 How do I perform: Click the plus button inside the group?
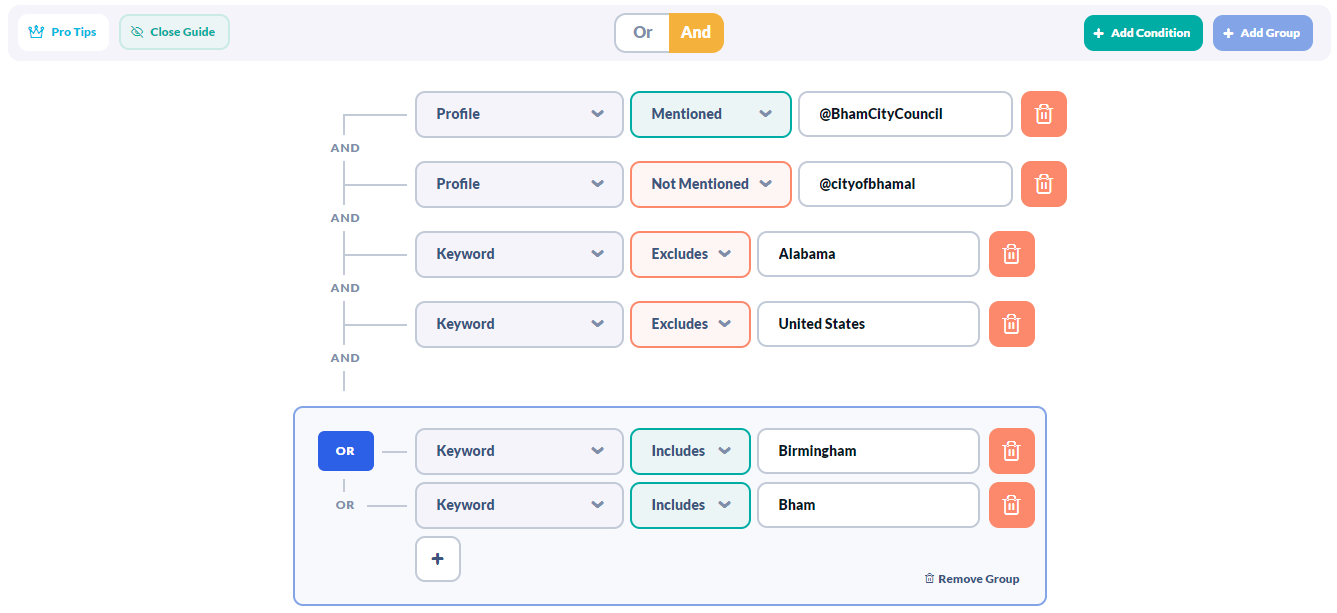(438, 559)
